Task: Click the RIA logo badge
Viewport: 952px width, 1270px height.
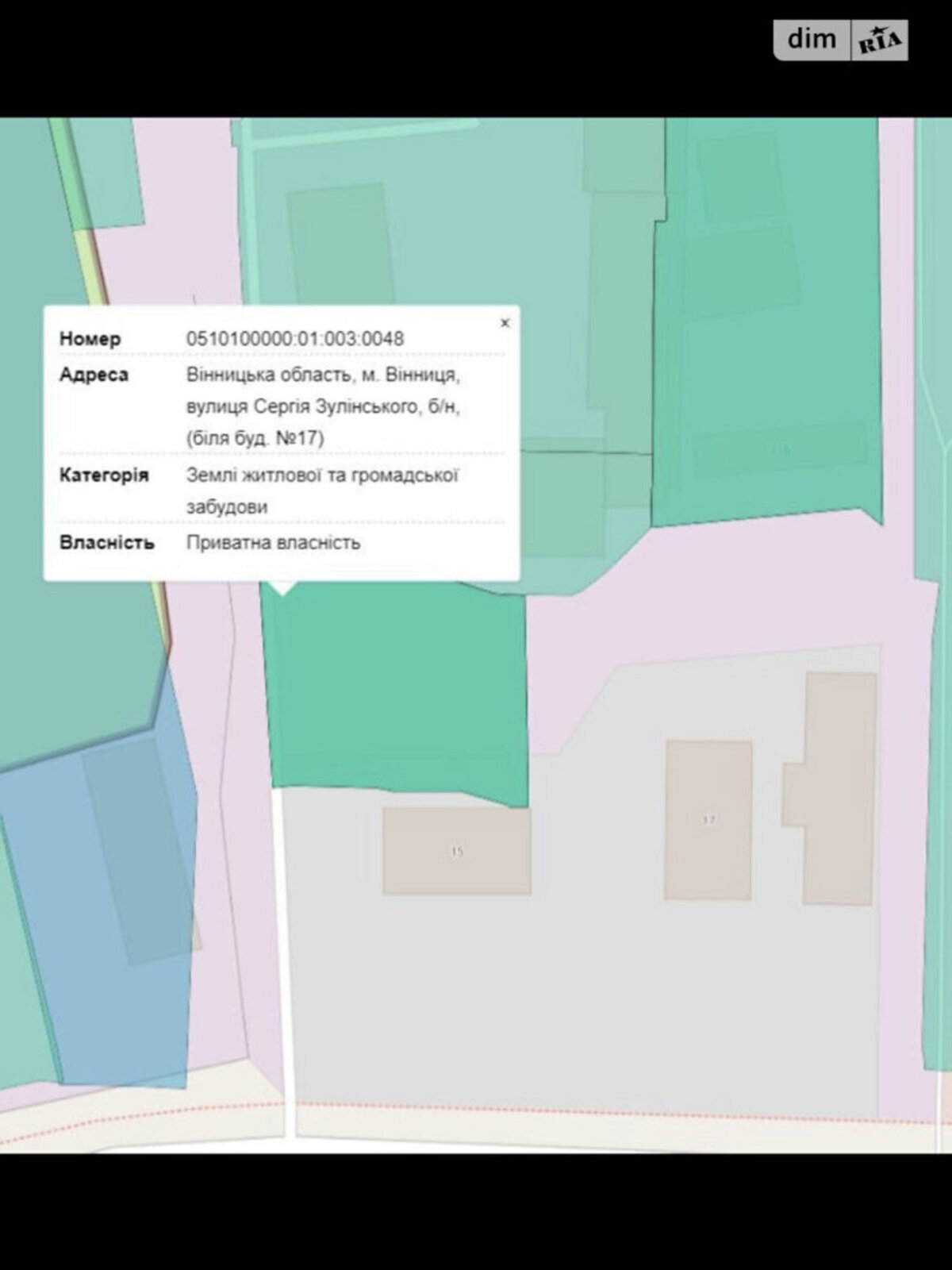Action: pyautogui.click(x=880, y=41)
